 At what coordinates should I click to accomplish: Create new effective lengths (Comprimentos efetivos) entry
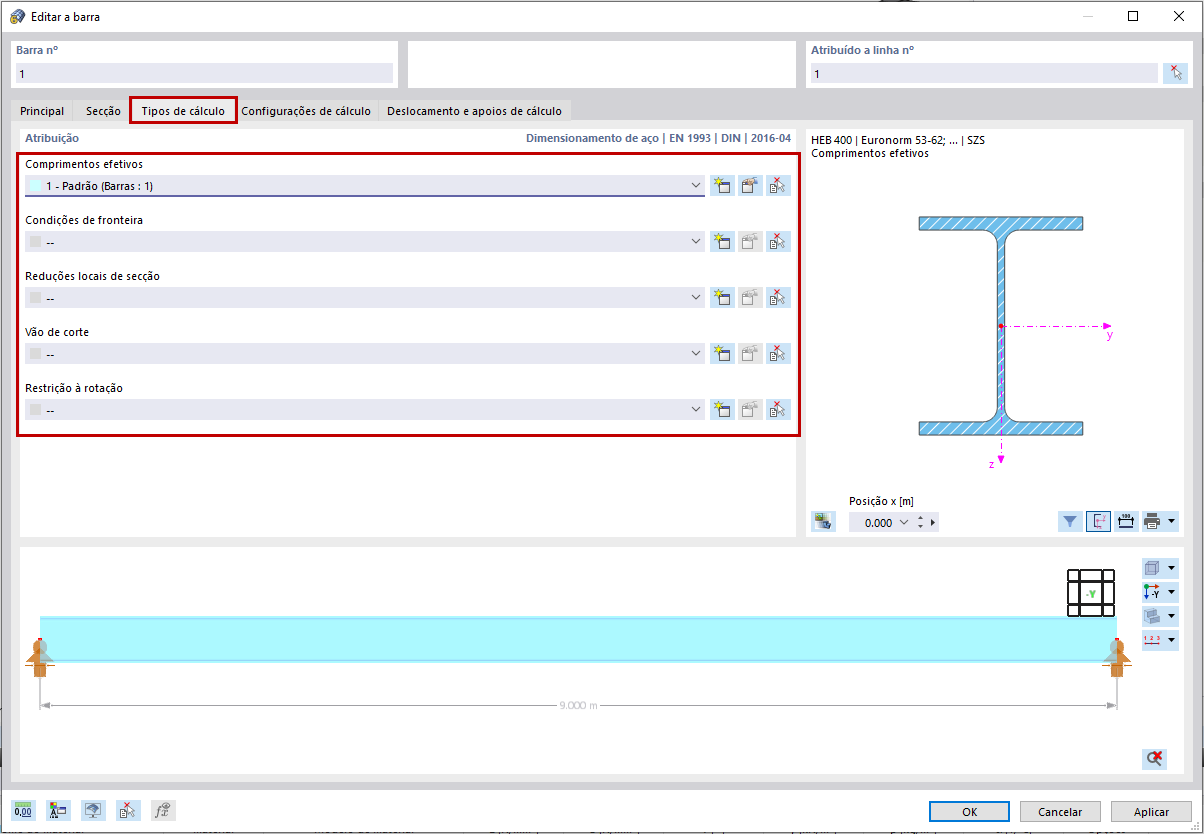pyautogui.click(x=721, y=185)
